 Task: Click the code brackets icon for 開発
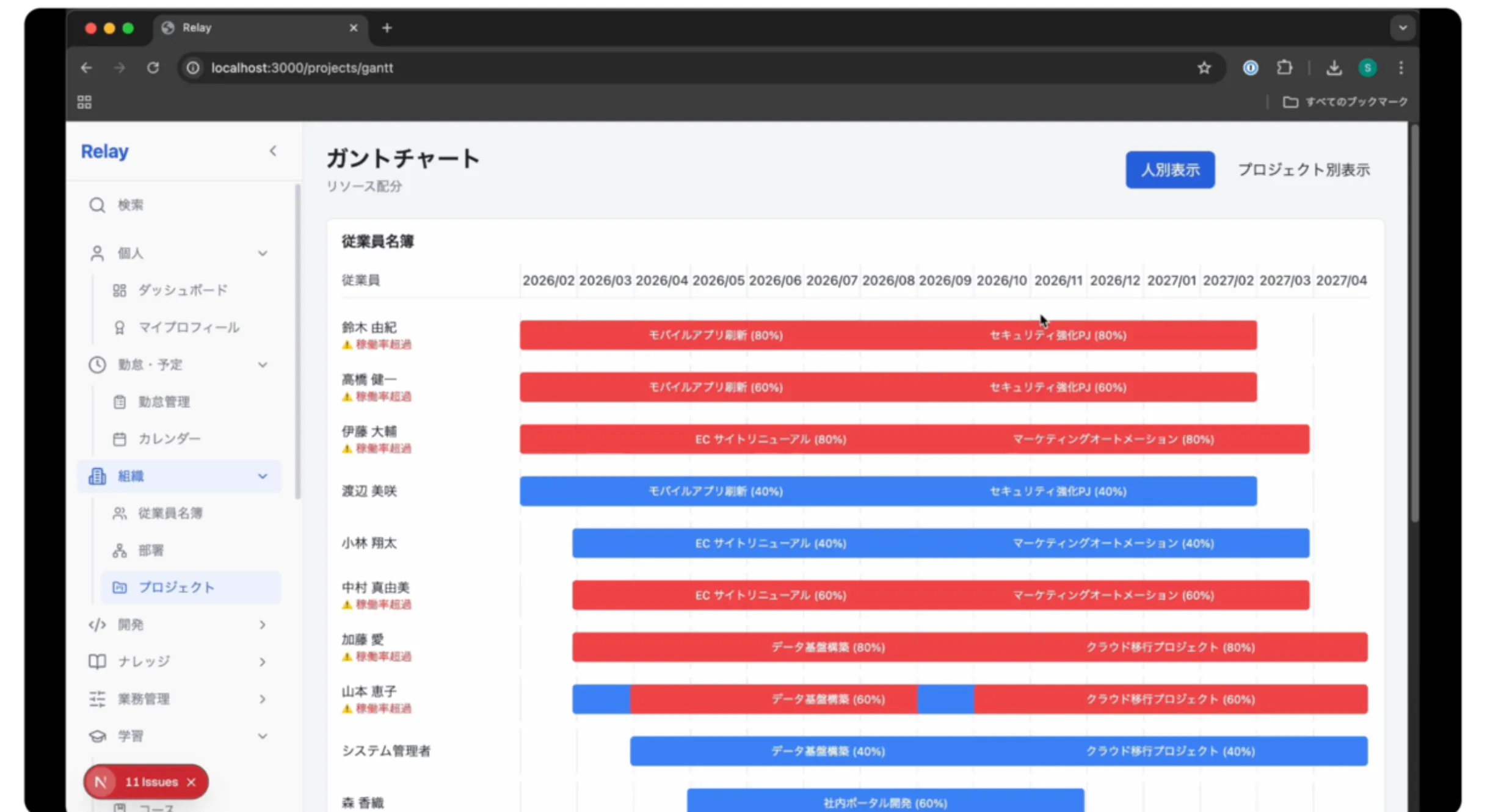pos(97,625)
